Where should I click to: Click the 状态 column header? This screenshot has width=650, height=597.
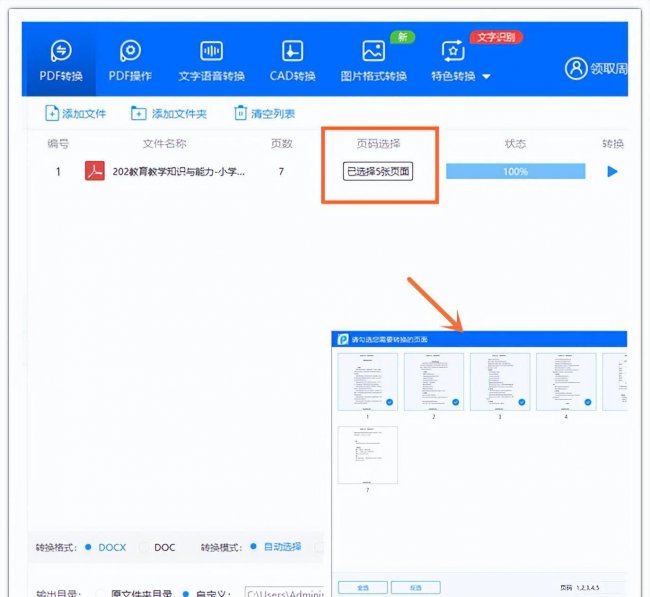[515, 143]
